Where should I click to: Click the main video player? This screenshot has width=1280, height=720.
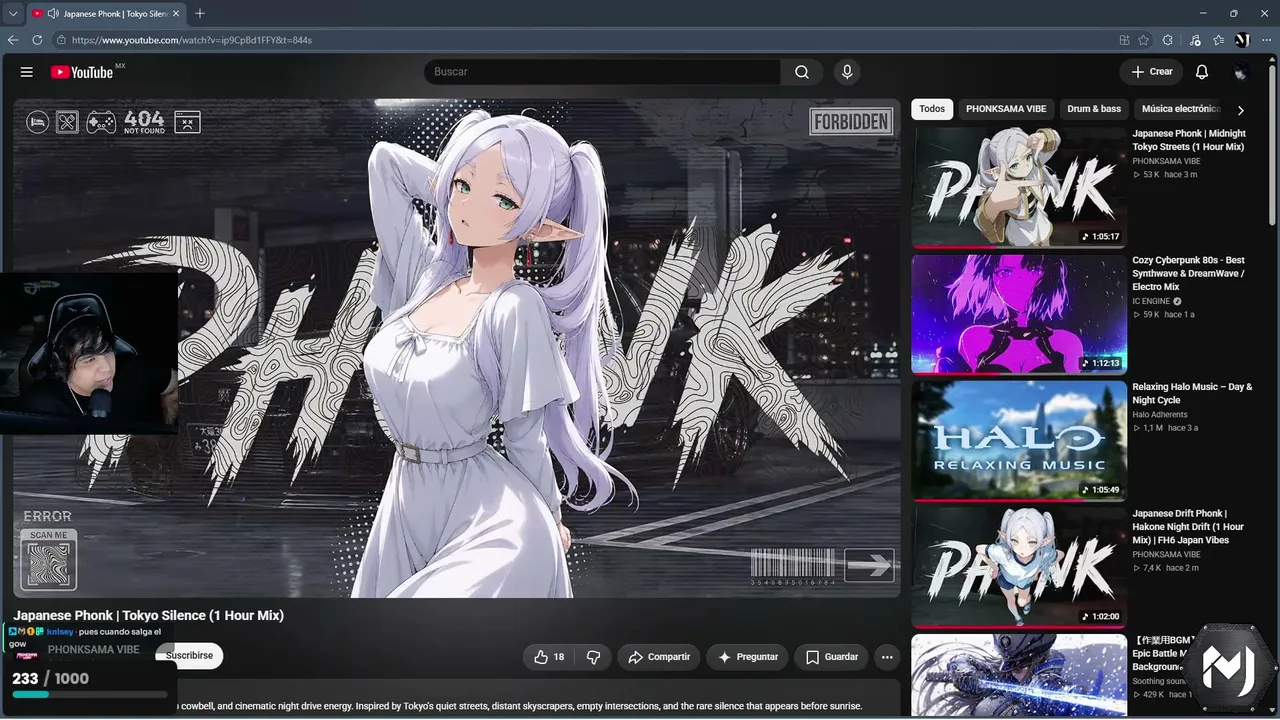click(x=457, y=348)
